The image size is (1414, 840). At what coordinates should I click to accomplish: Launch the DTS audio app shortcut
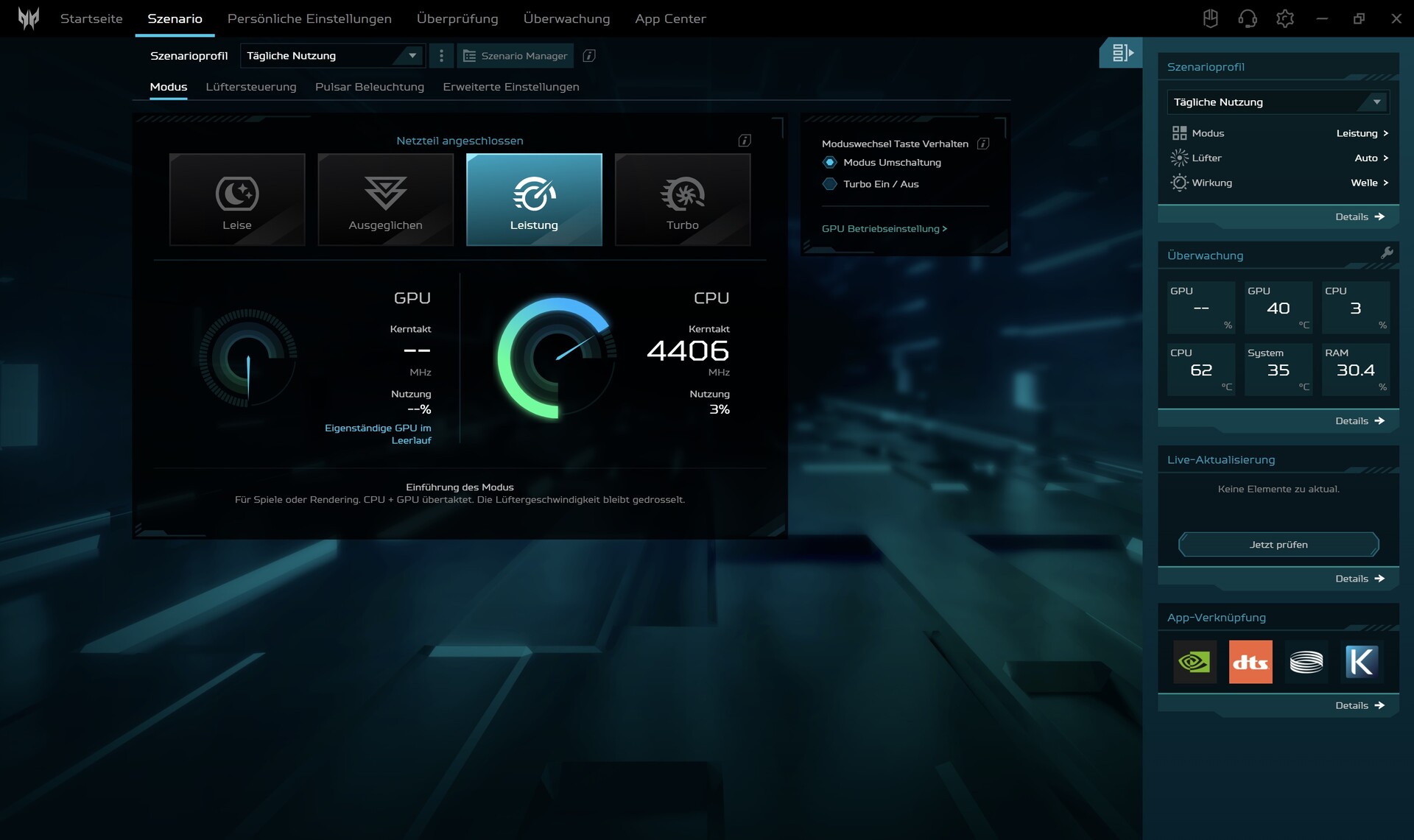pyautogui.click(x=1250, y=662)
